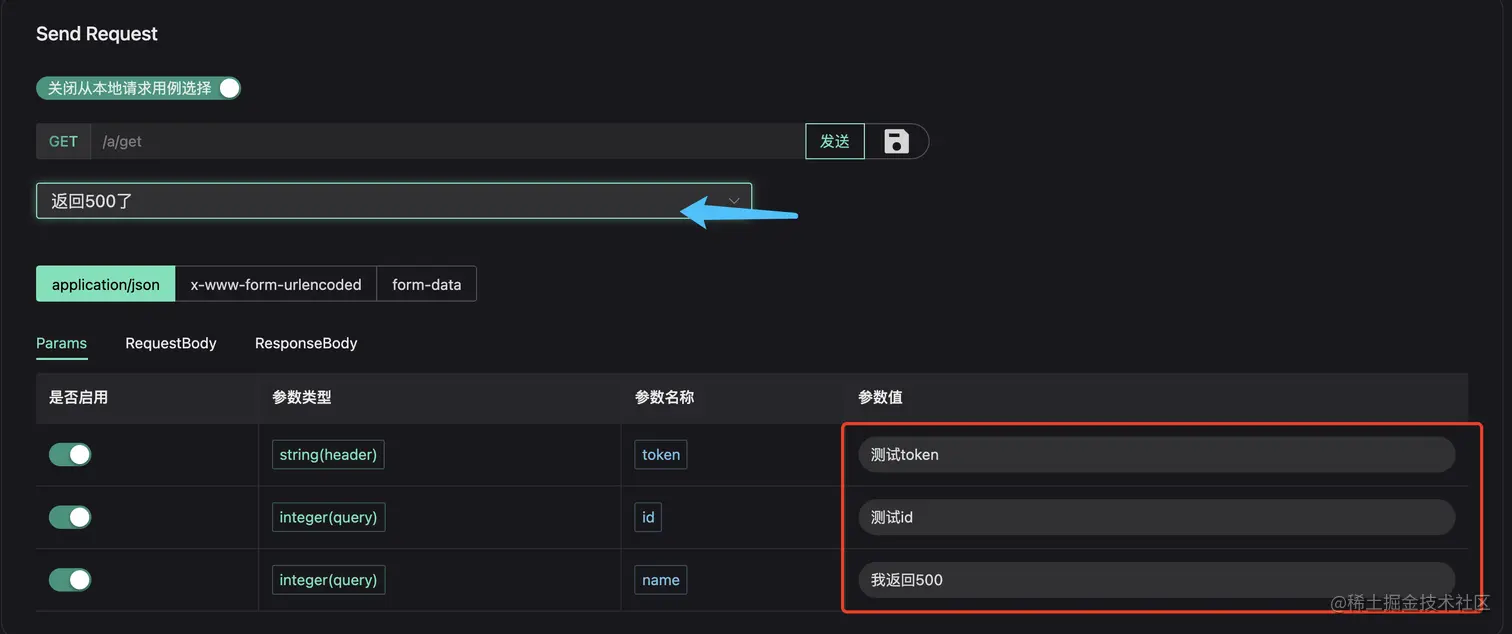Select the Params tab
Image resolution: width=1512 pixels, height=634 pixels.
(62, 343)
